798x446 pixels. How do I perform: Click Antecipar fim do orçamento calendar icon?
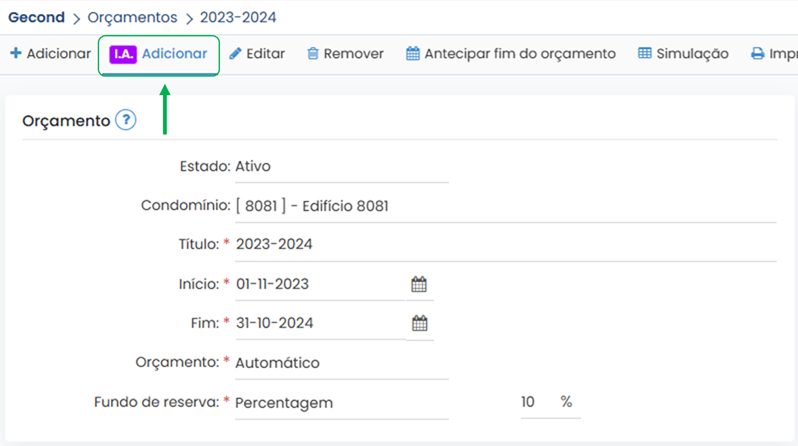coord(412,54)
